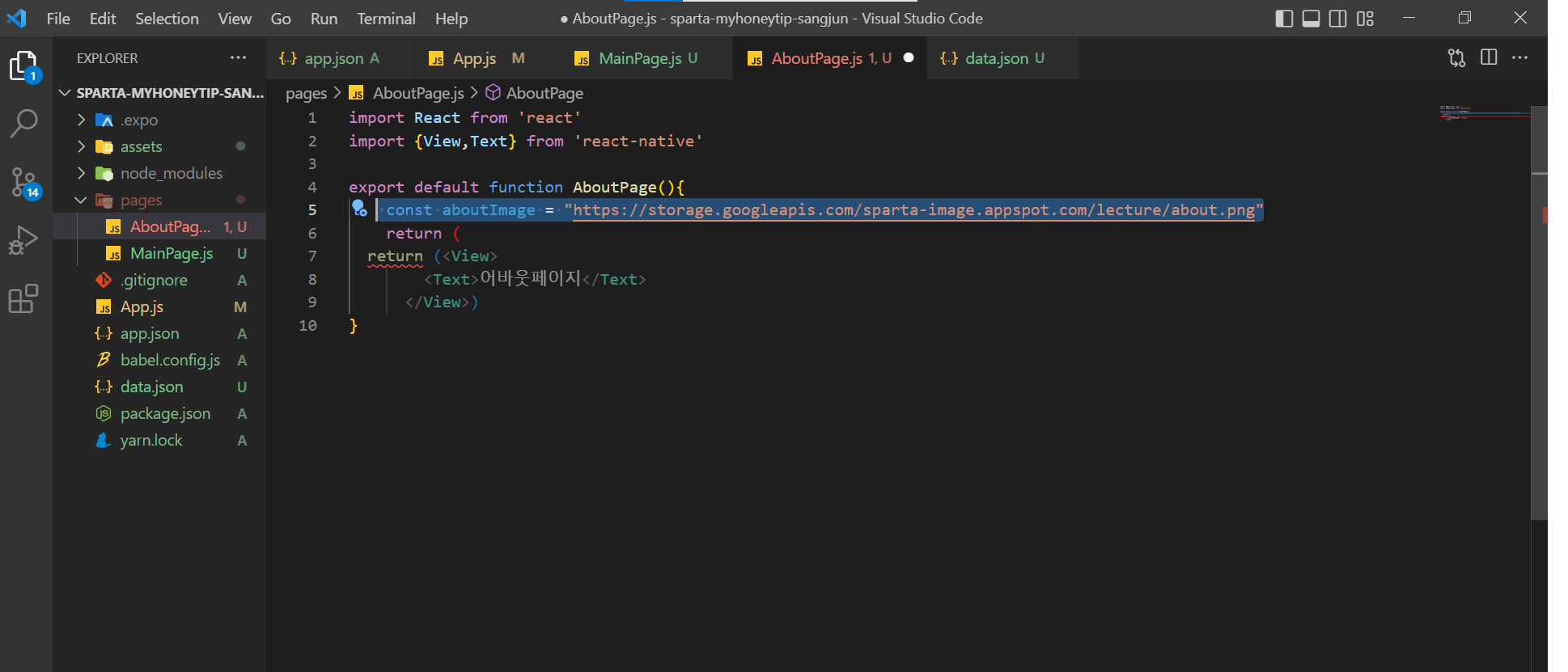Collapse the SPARTA-MYHONEYTIP-SAN project root
Screen dimensions: 1568x672
(x=66, y=93)
